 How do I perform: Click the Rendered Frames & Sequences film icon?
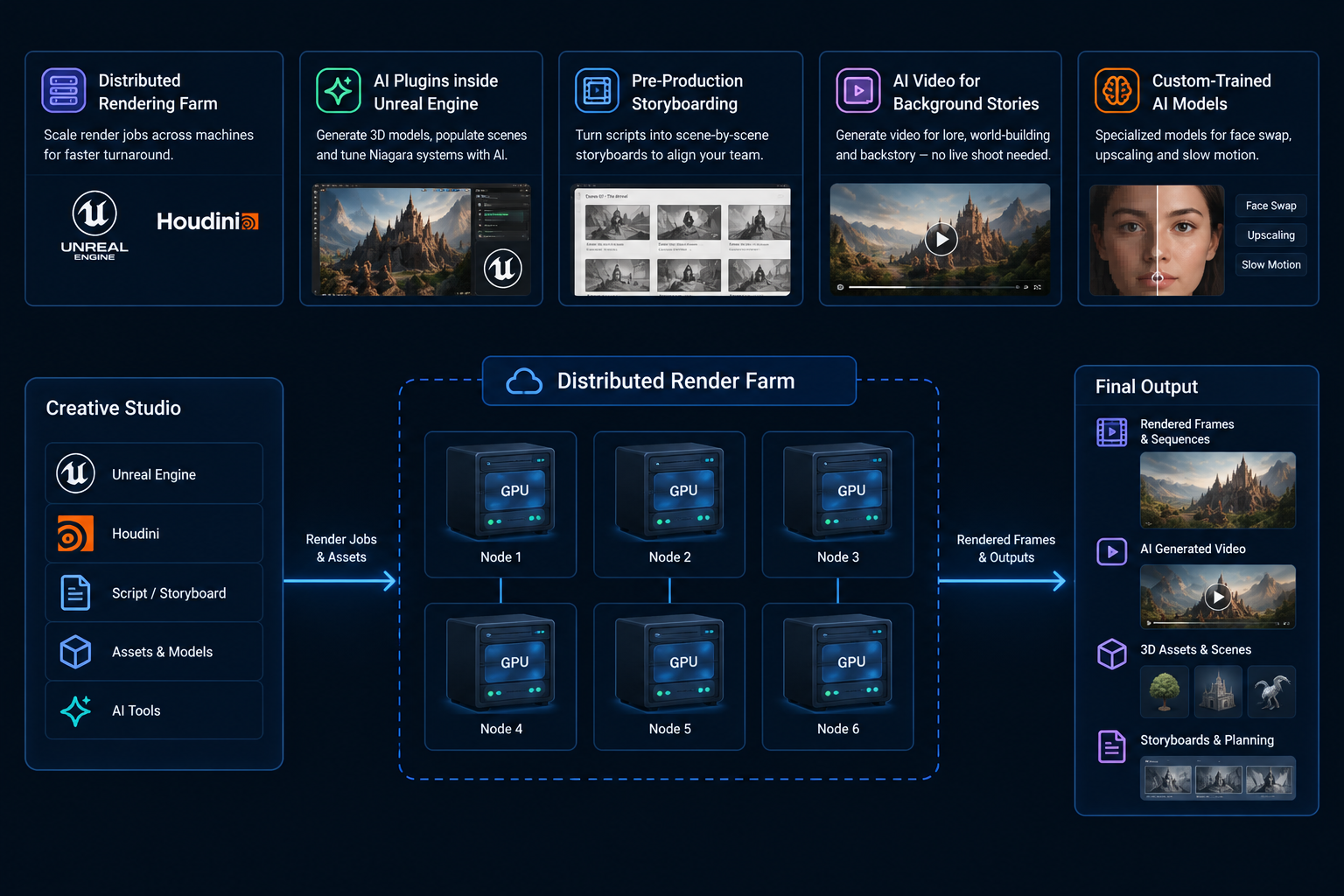[1112, 432]
